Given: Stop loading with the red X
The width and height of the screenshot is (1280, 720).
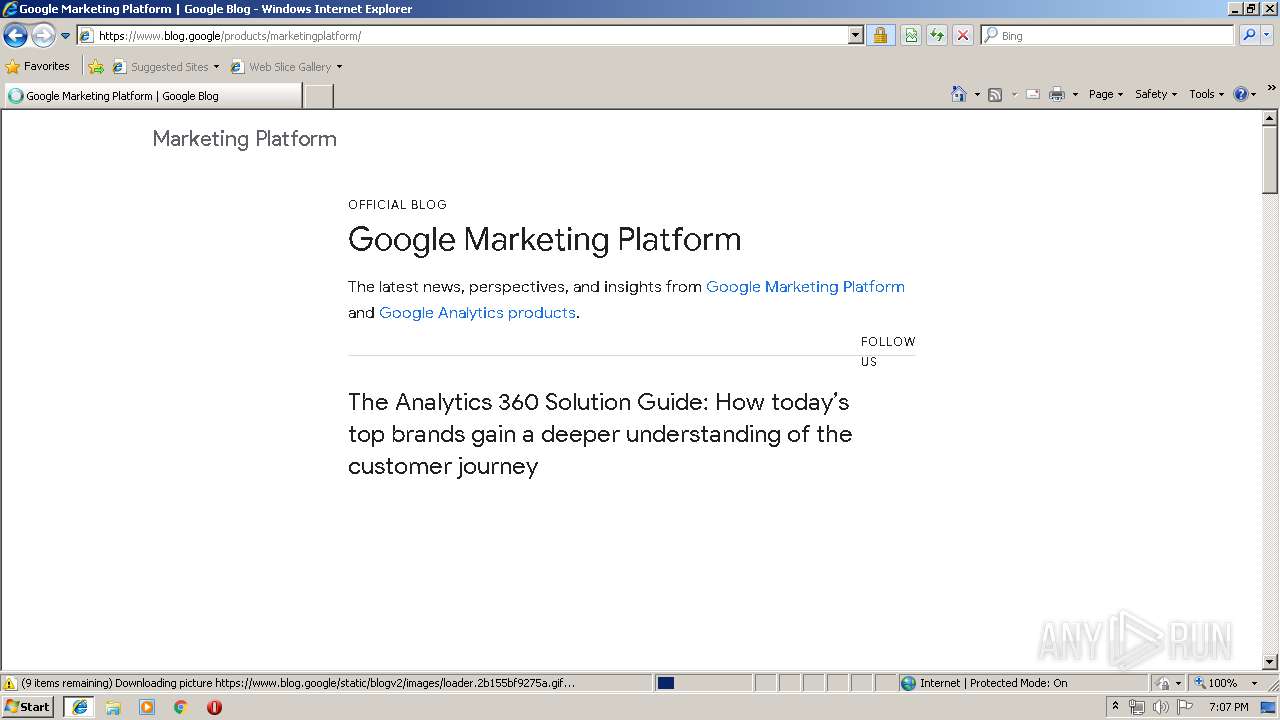Looking at the screenshot, I should coord(963,36).
